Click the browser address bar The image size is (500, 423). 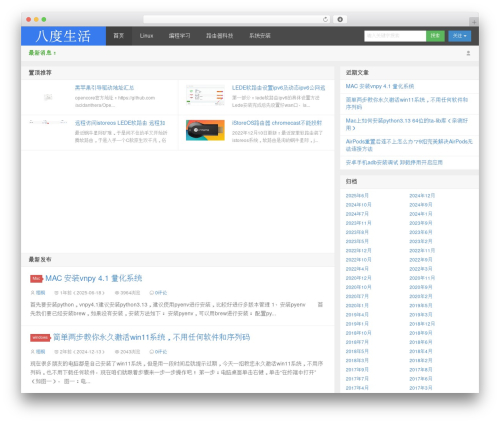(x=237, y=19)
